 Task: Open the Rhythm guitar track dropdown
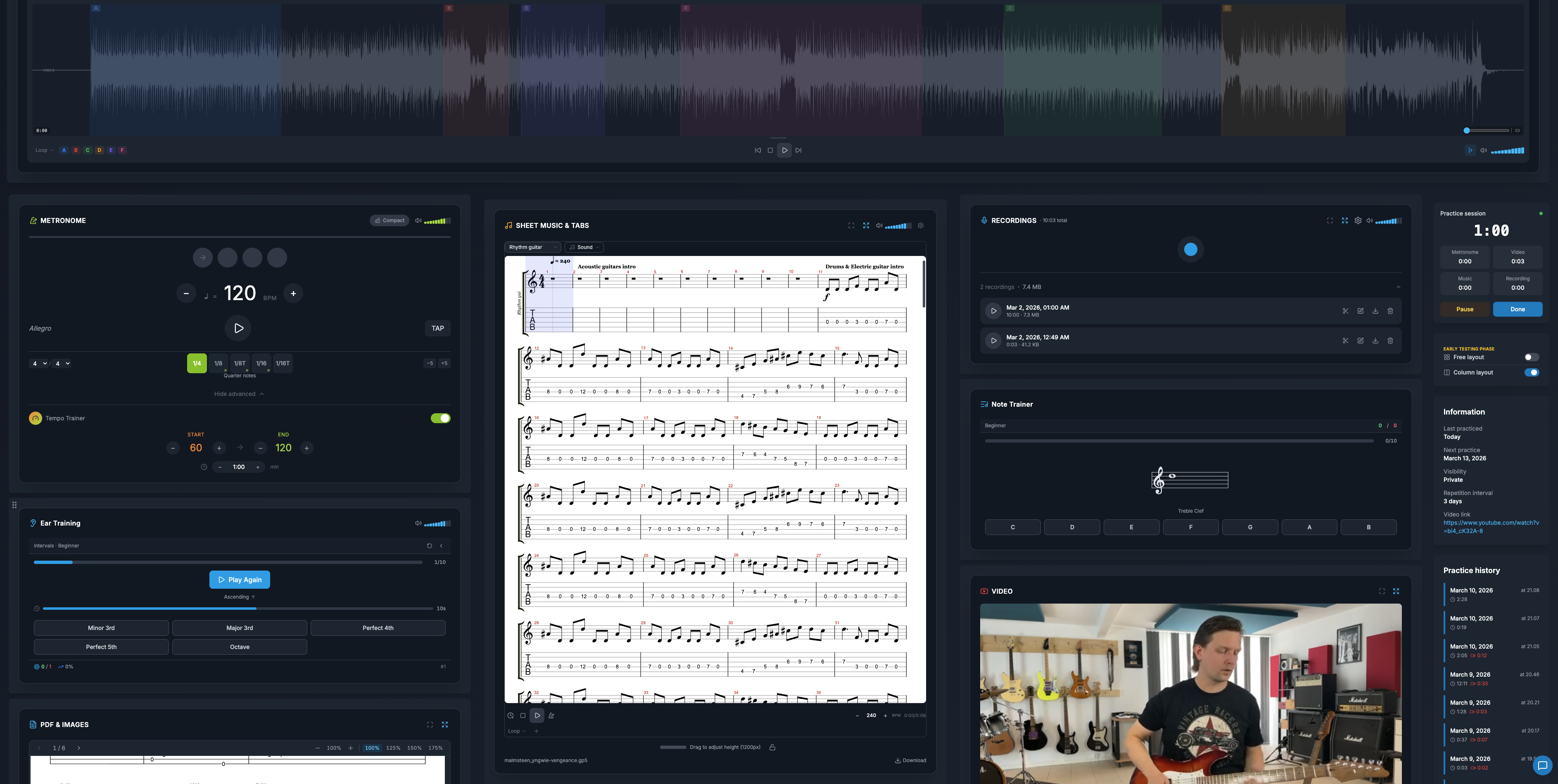click(x=532, y=247)
